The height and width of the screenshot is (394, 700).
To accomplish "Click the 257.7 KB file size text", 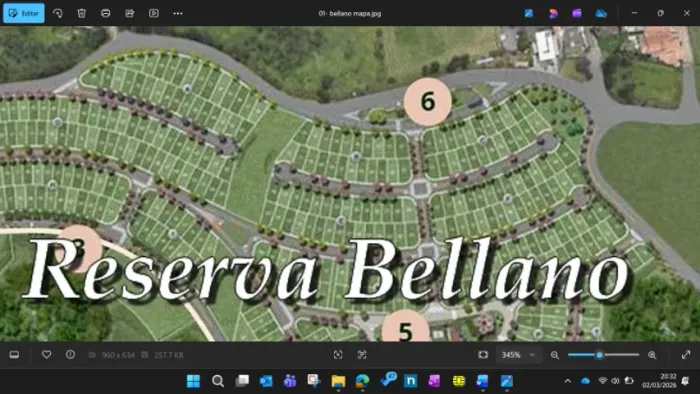I will click(168, 355).
